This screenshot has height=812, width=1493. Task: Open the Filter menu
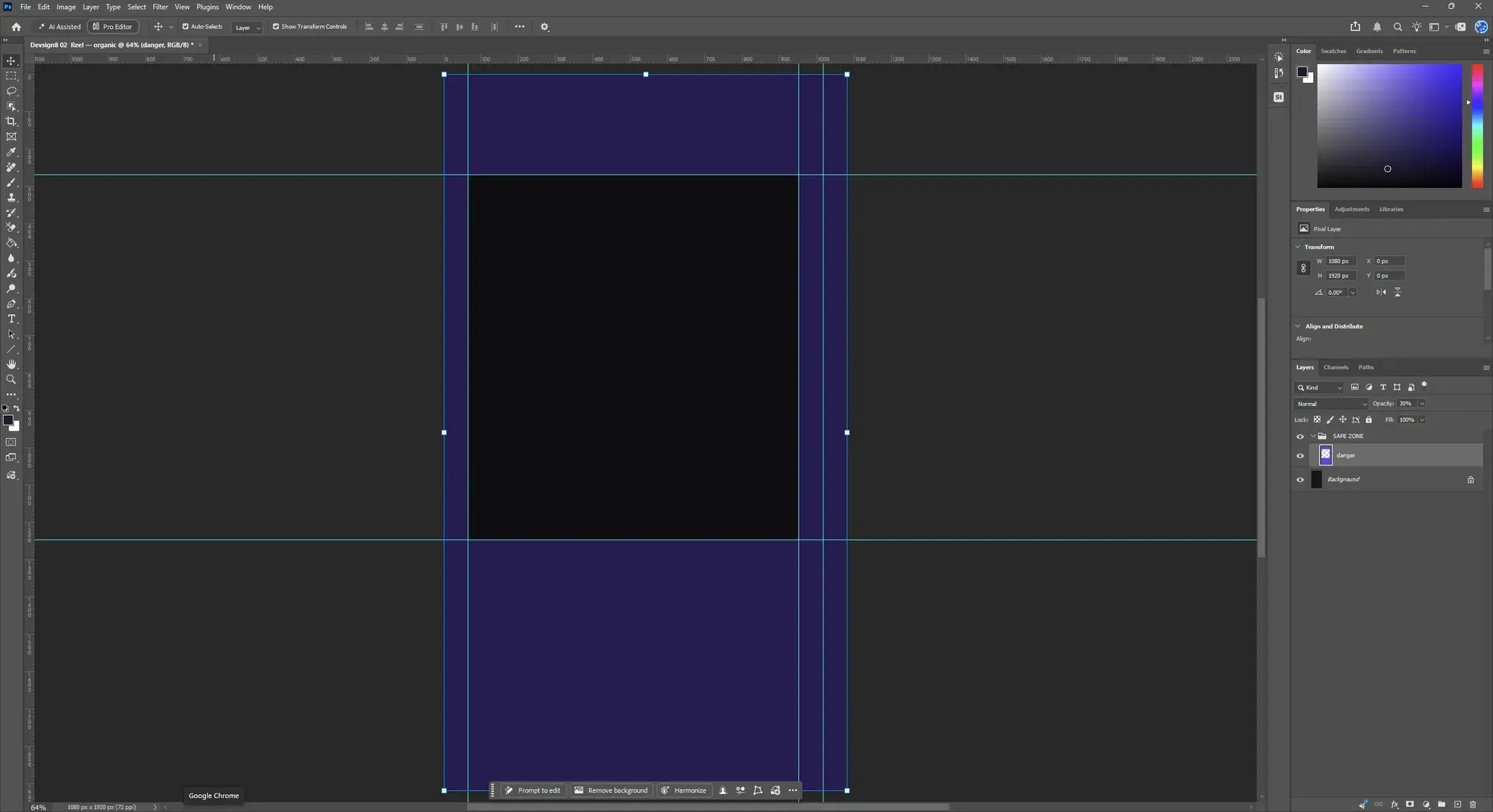pos(160,7)
